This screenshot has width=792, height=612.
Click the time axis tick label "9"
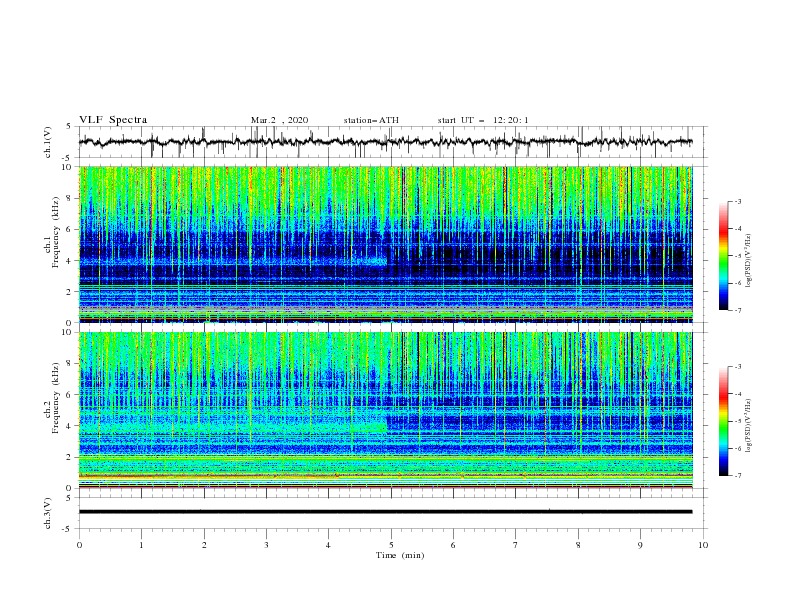(x=640, y=545)
